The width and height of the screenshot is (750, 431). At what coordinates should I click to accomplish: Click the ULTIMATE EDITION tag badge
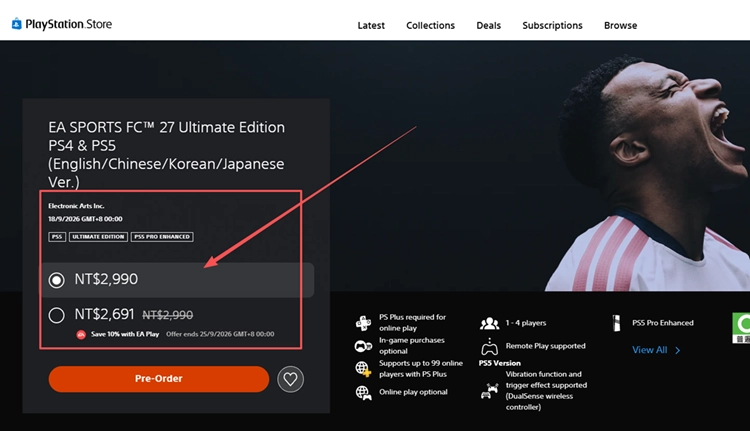[x=98, y=237]
